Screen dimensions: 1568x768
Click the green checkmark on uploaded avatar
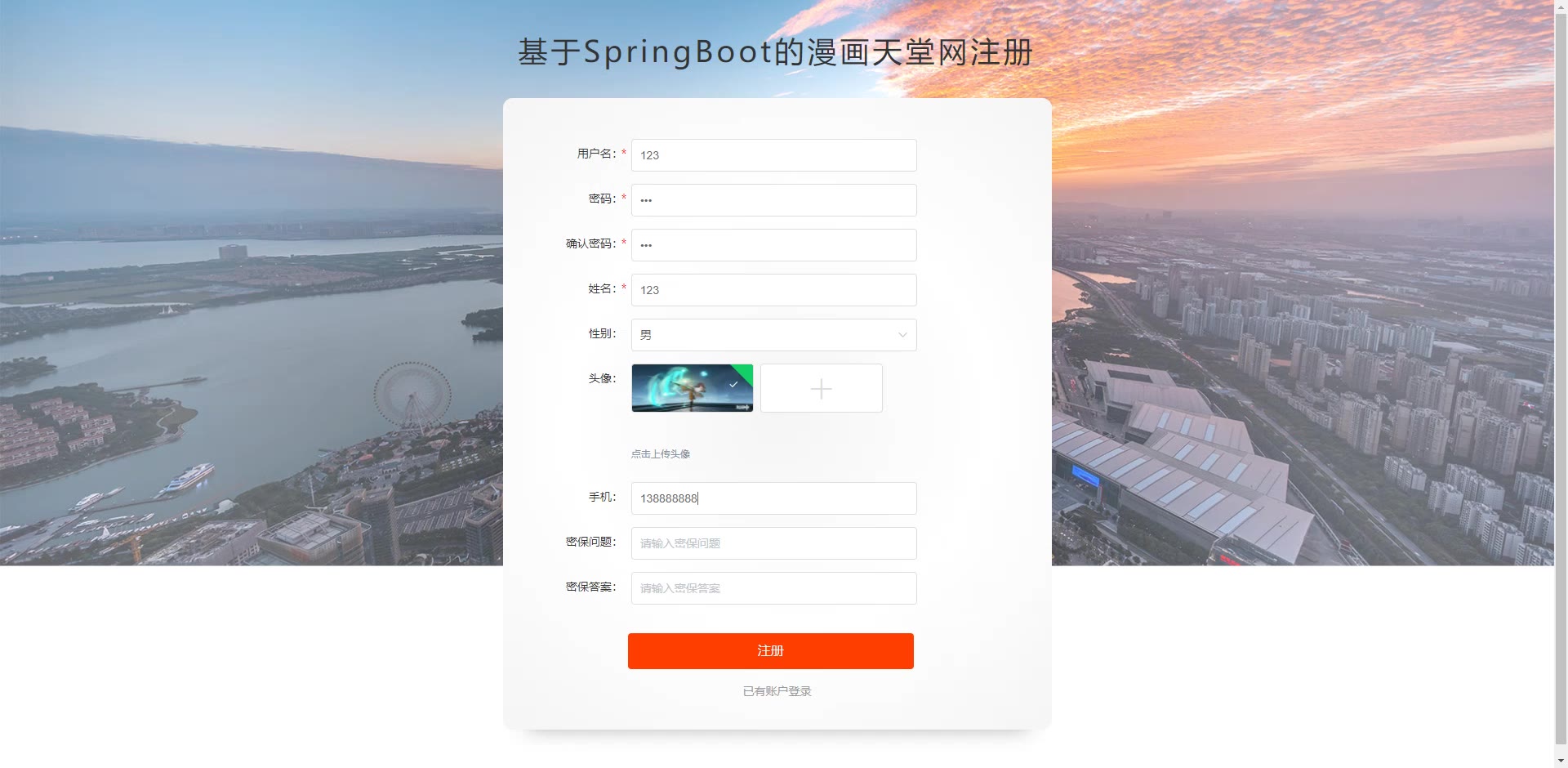coord(733,384)
